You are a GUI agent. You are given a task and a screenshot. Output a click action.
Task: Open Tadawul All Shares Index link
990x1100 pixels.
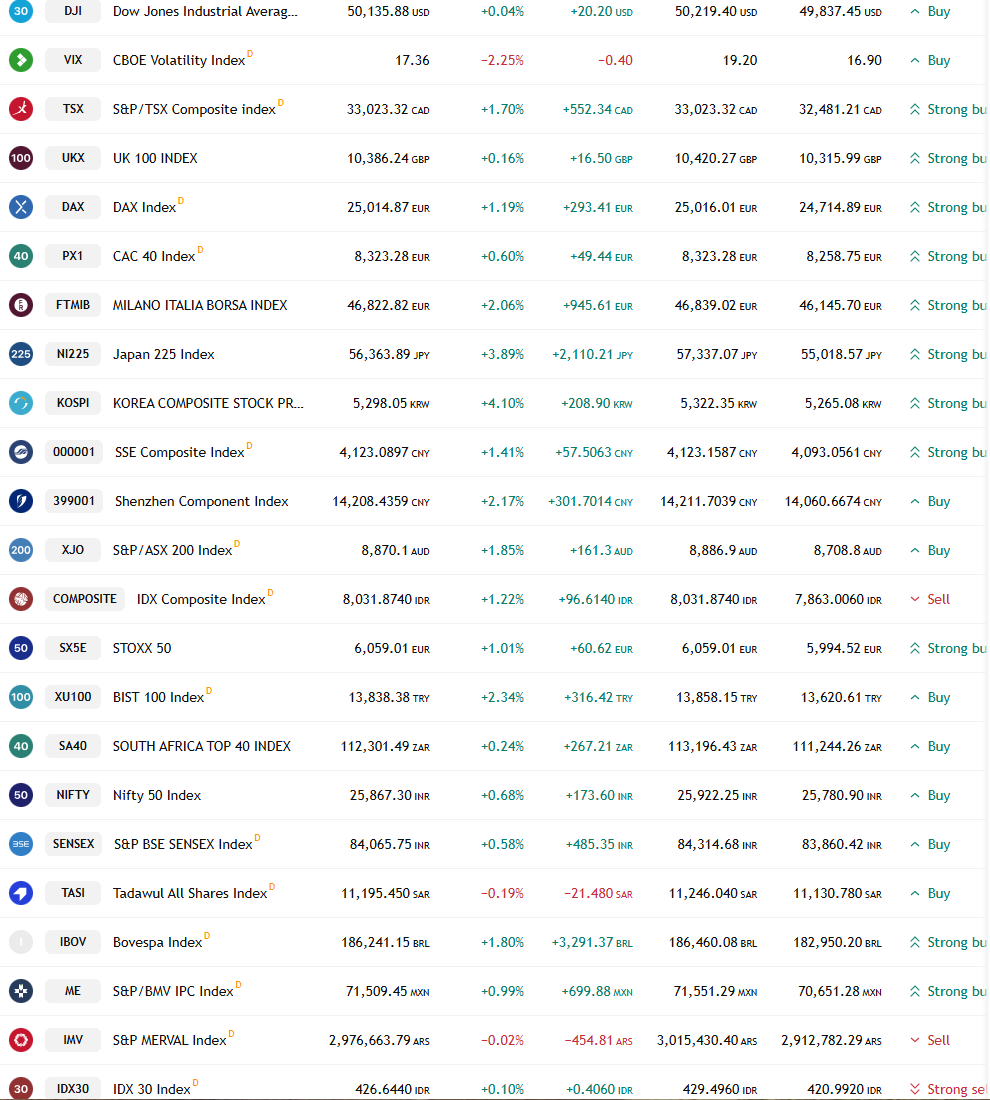pos(190,894)
